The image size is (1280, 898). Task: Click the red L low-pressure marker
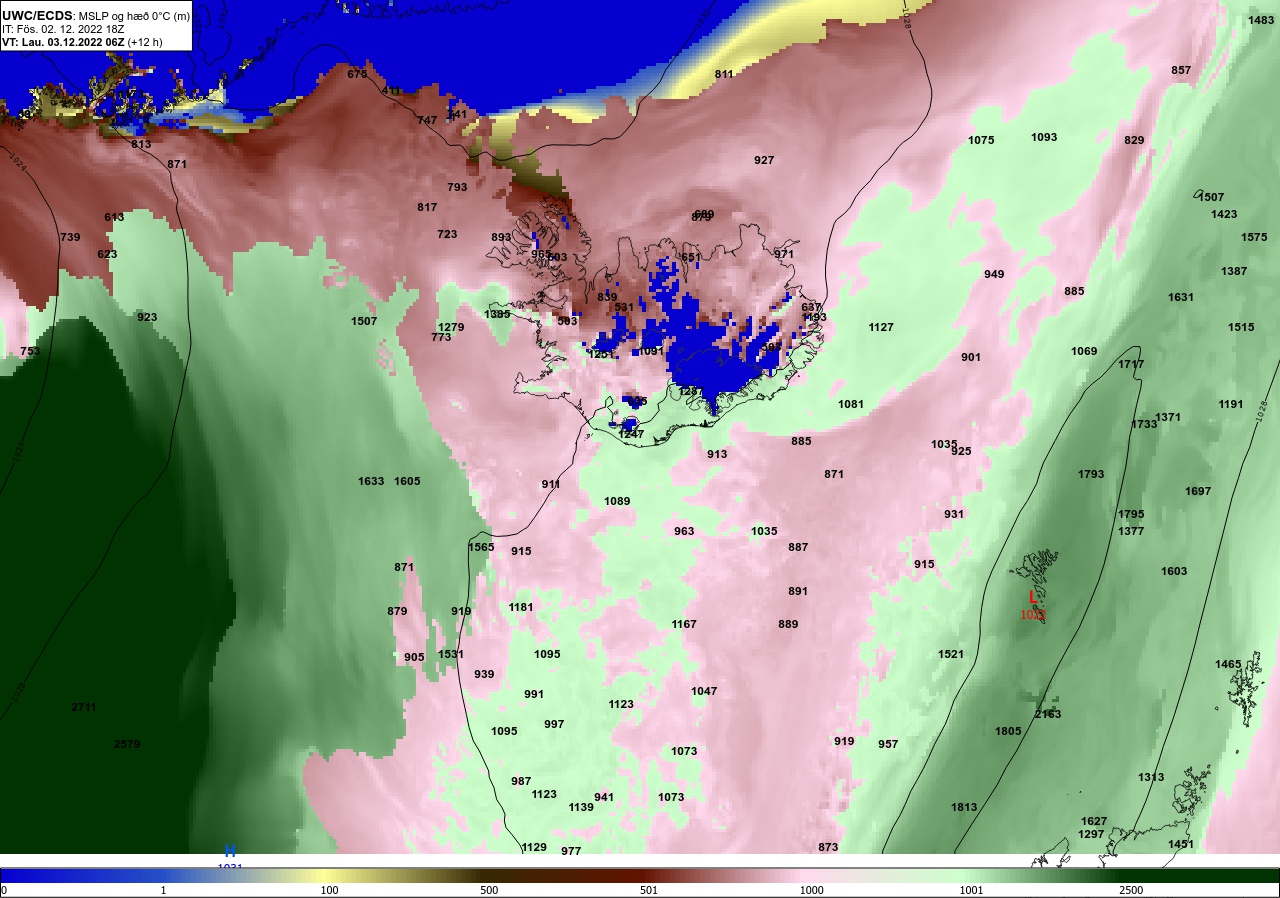(1033, 597)
